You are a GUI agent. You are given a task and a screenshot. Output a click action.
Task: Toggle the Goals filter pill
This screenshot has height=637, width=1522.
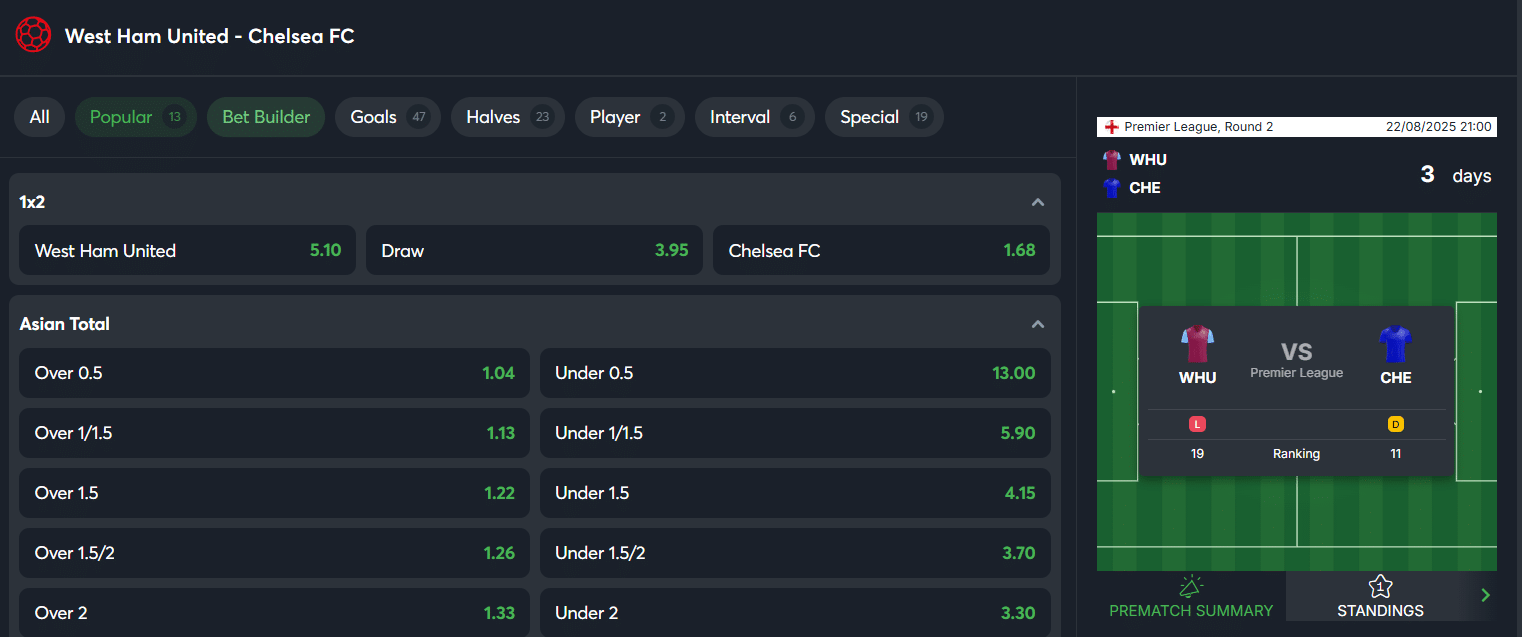click(x=387, y=117)
